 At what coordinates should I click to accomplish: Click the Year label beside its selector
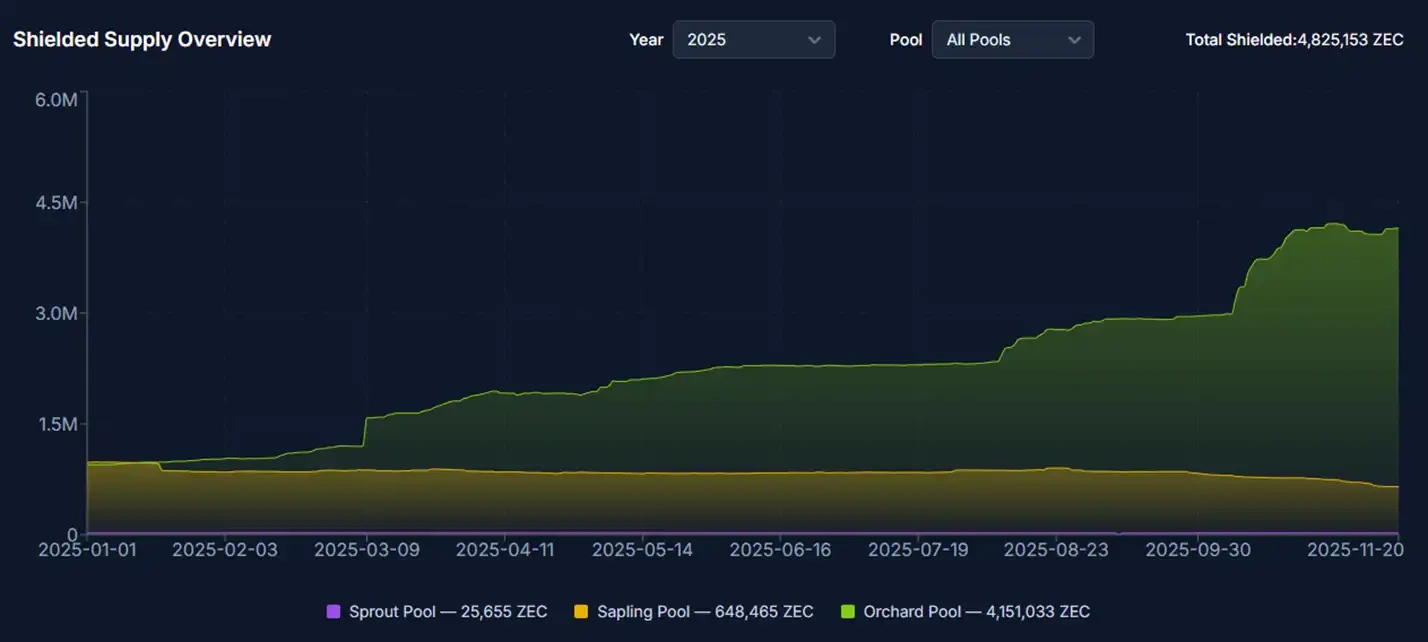tap(646, 39)
